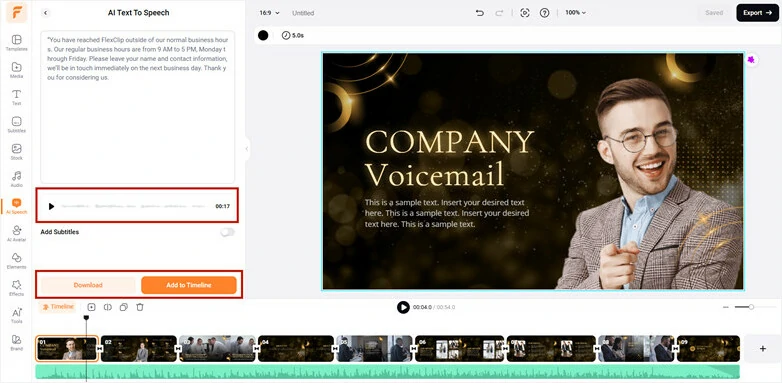Viewport: 782px width, 383px height.
Task: Select the AI Speech sidebar item
Action: click(x=16, y=206)
